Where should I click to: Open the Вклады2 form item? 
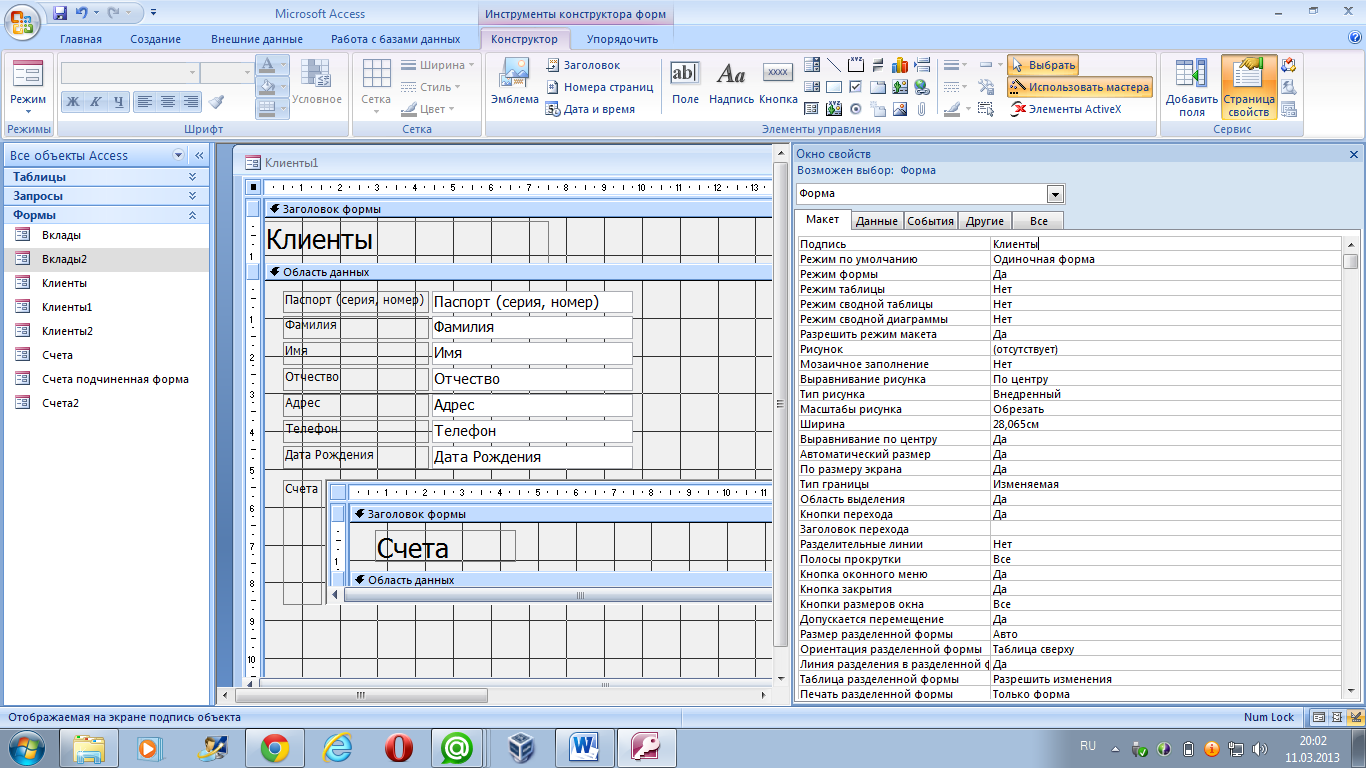pos(106,259)
